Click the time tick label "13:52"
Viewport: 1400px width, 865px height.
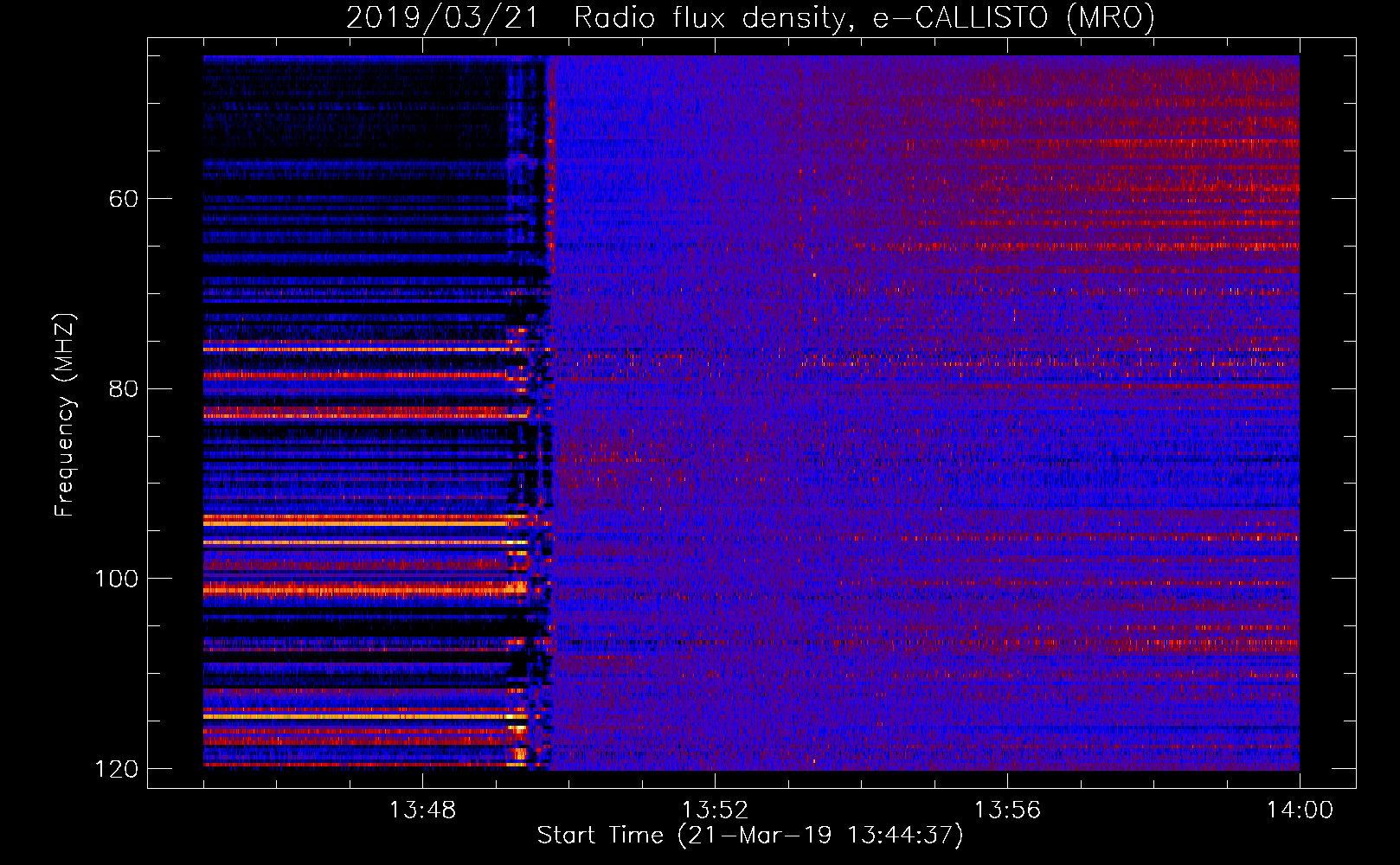[x=715, y=811]
